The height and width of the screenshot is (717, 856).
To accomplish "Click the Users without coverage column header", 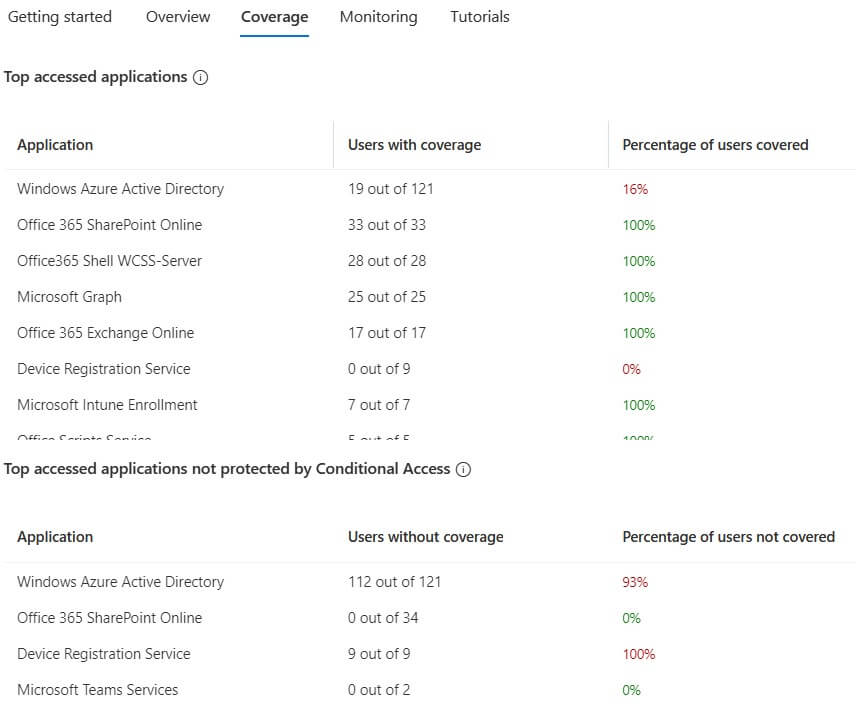I will coord(425,537).
